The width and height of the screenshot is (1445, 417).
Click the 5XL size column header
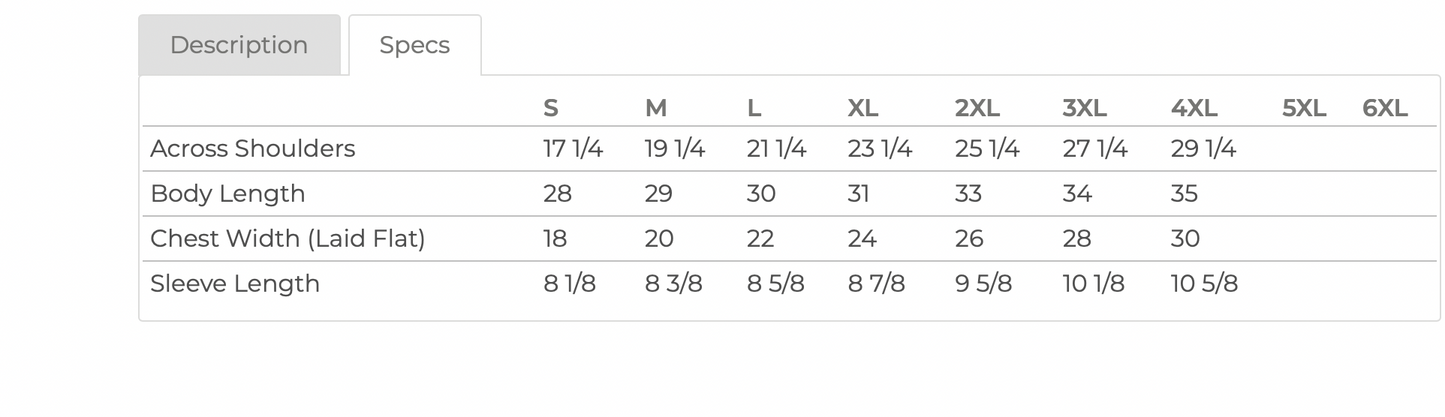point(1304,108)
